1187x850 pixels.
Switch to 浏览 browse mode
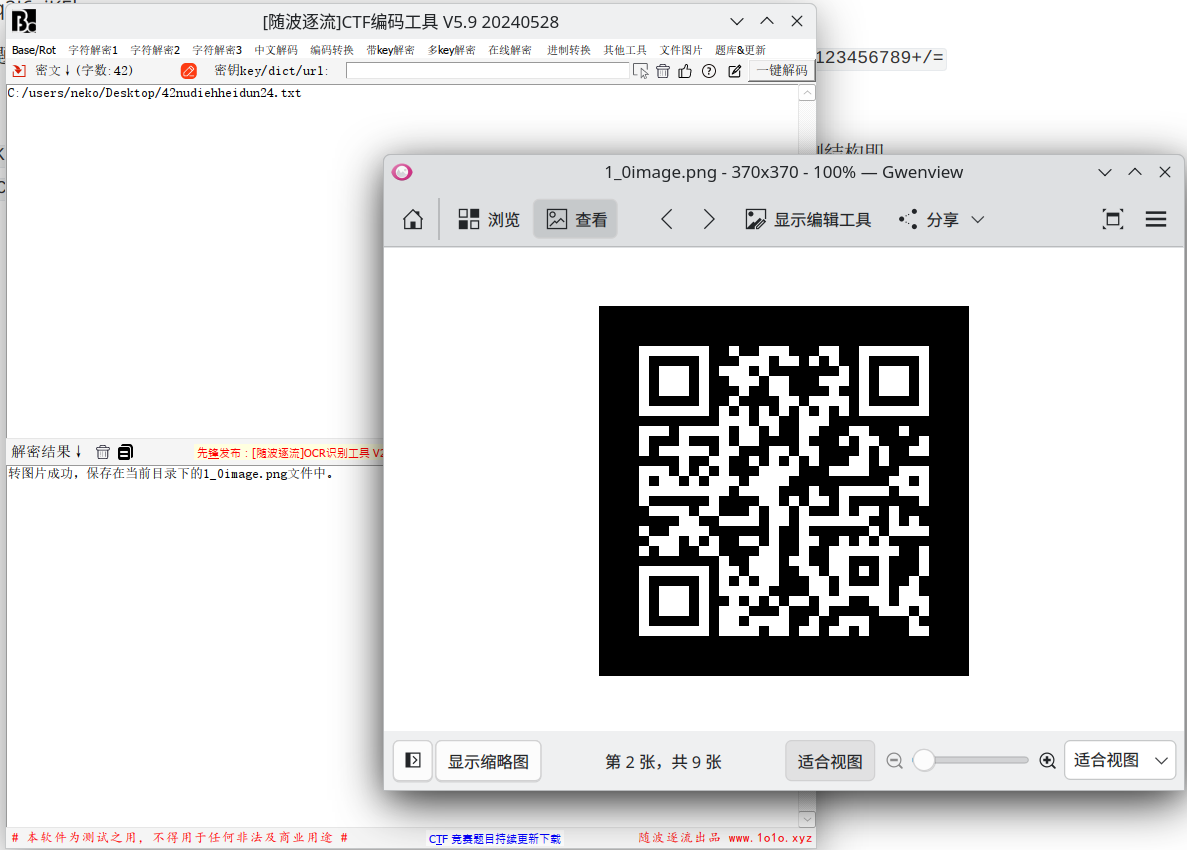tap(489, 220)
